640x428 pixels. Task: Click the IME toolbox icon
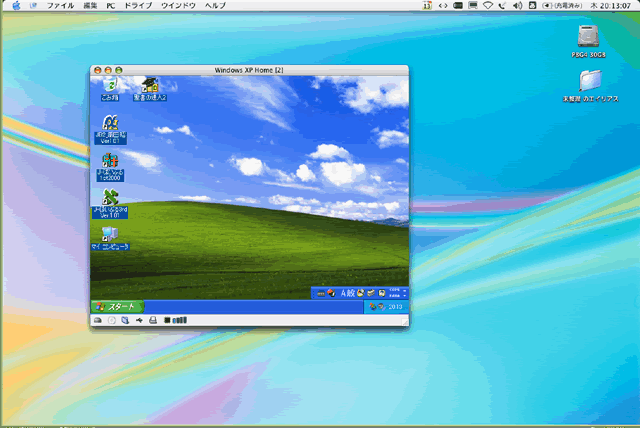[371, 293]
